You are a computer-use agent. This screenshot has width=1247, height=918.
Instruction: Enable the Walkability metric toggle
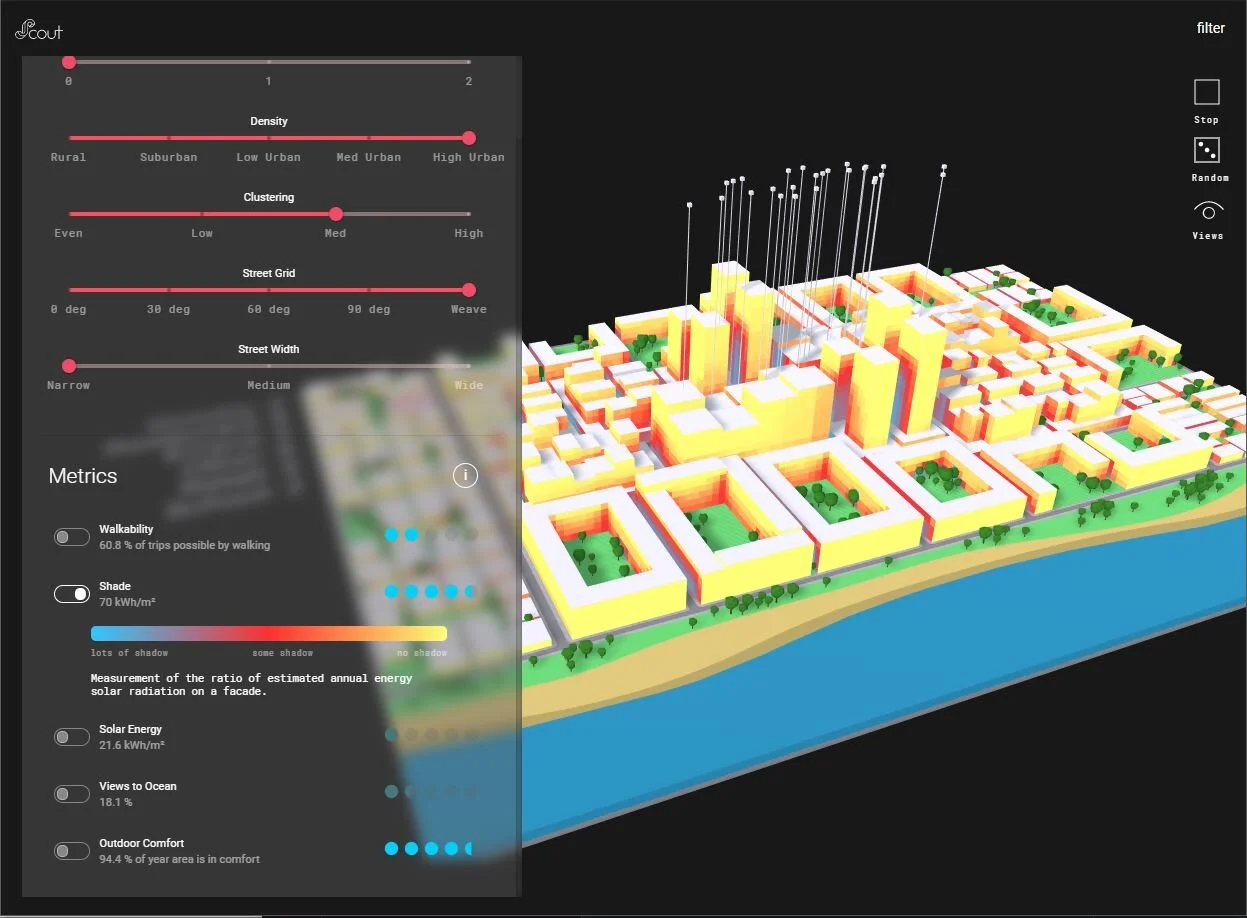(72, 537)
